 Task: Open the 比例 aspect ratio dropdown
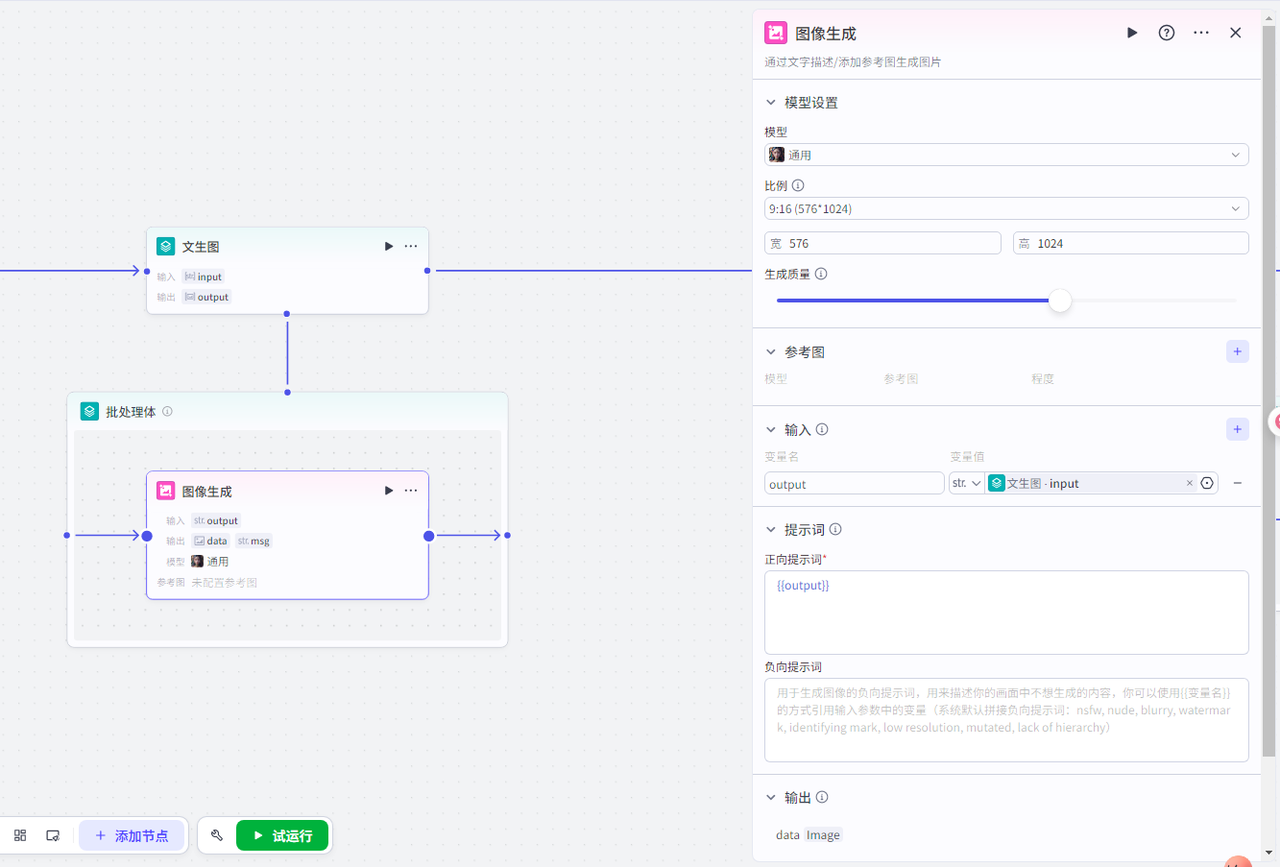(x=1006, y=209)
